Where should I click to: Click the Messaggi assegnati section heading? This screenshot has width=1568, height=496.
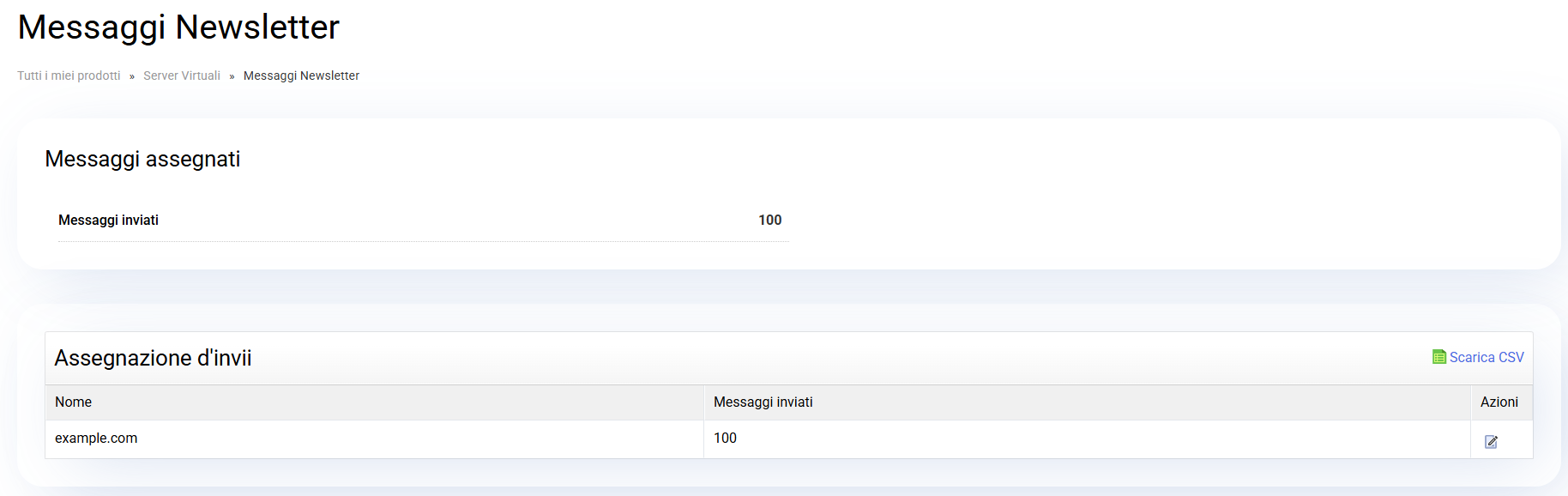click(x=142, y=159)
